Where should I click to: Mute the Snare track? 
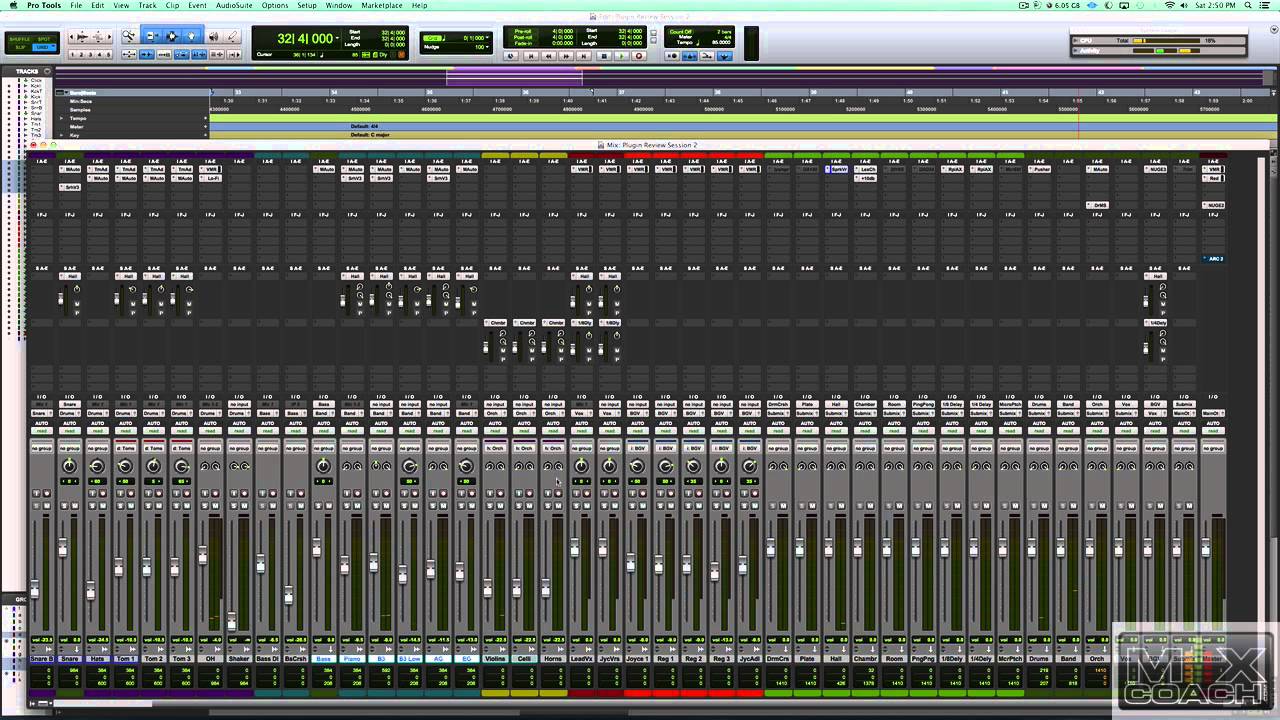pyautogui.click(x=75, y=506)
